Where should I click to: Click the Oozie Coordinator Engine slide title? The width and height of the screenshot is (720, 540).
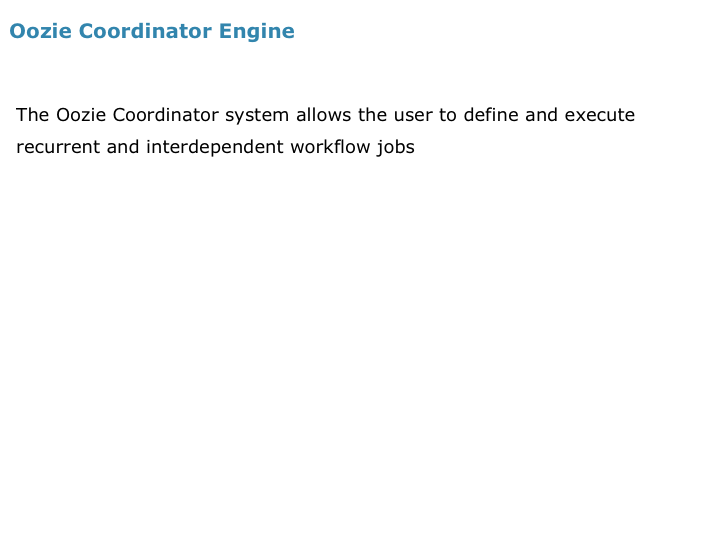[x=152, y=32]
